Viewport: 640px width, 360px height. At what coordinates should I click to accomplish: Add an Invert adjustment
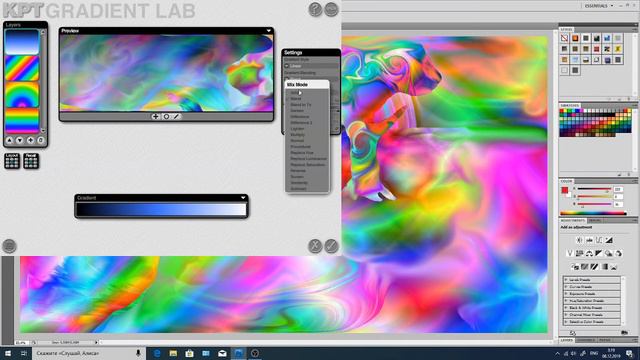pyautogui.click(x=575, y=267)
